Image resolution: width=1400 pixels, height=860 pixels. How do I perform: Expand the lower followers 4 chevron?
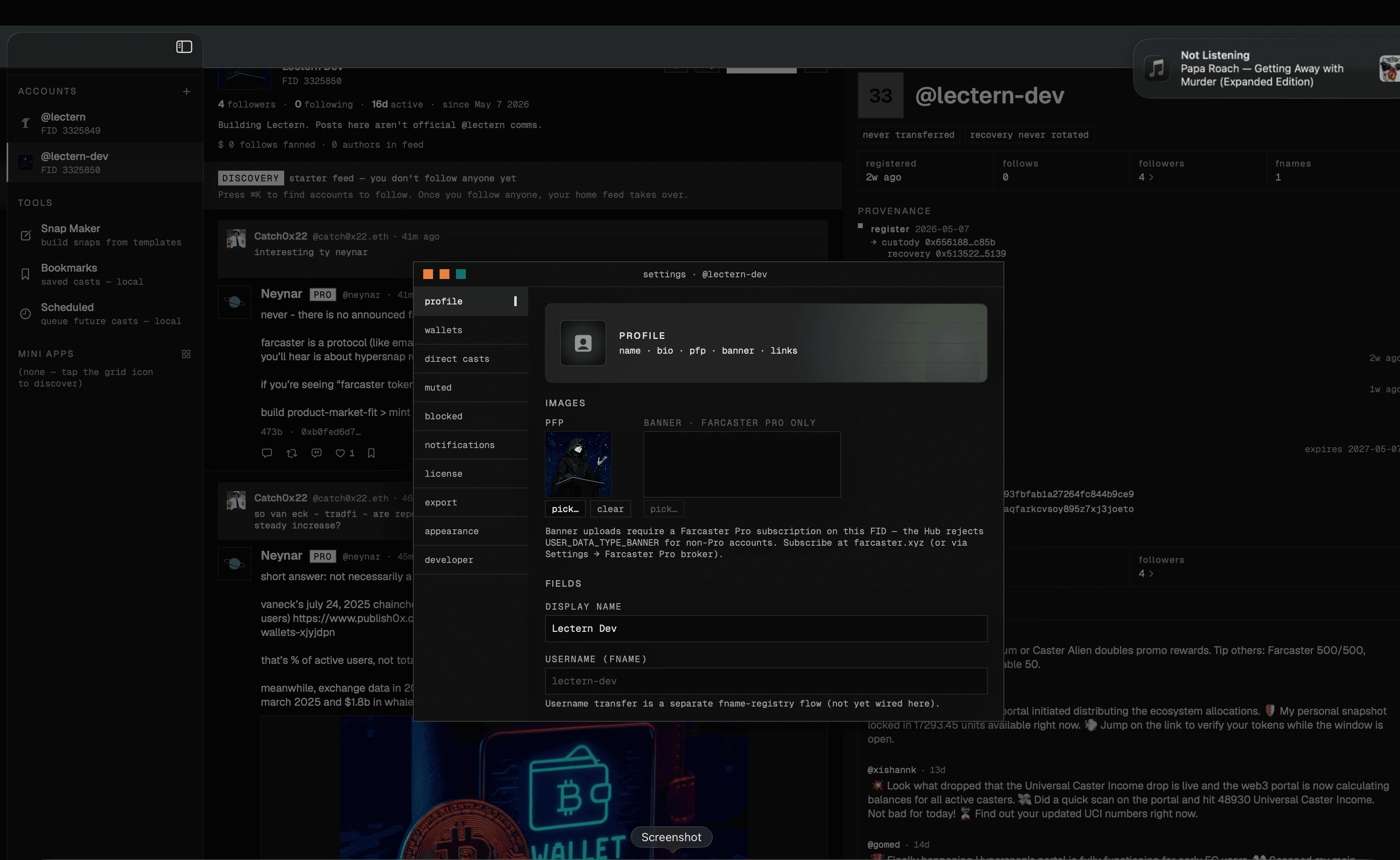[1151, 574]
